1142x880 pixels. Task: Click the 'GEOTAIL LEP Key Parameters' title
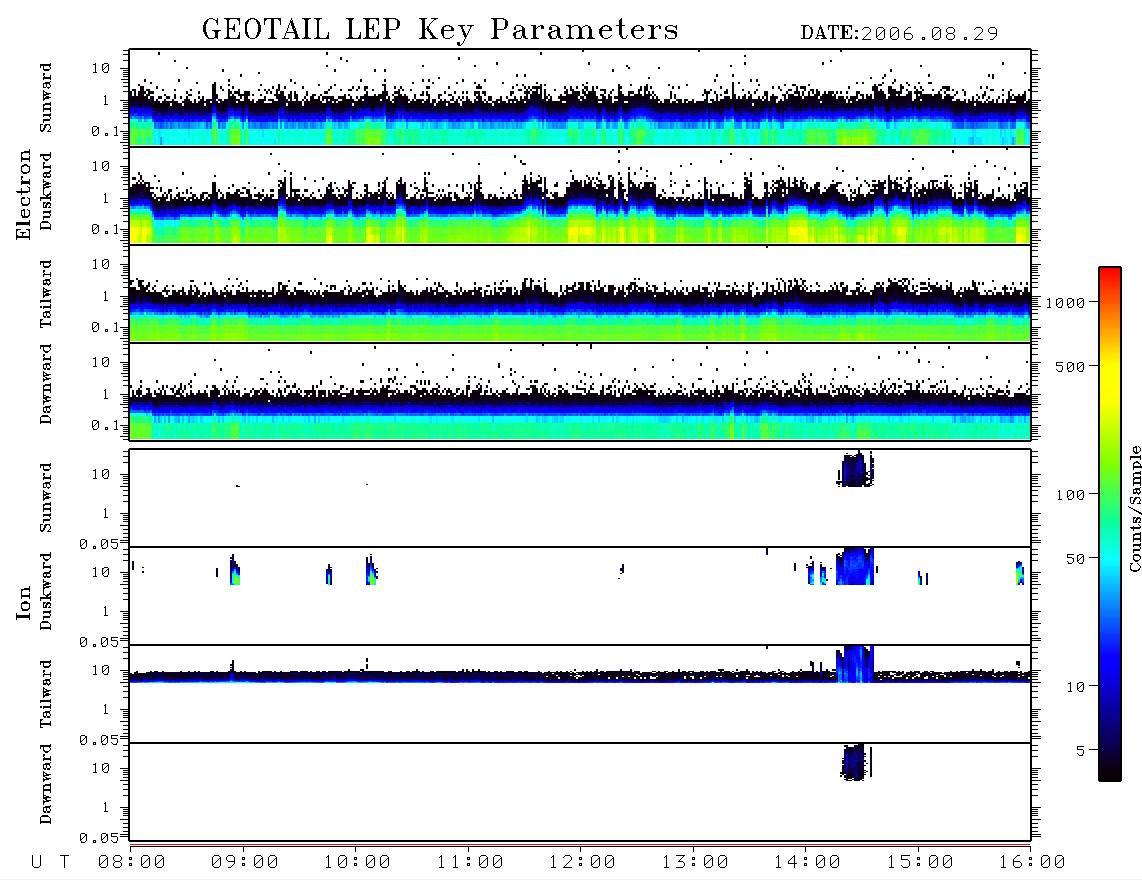point(440,30)
